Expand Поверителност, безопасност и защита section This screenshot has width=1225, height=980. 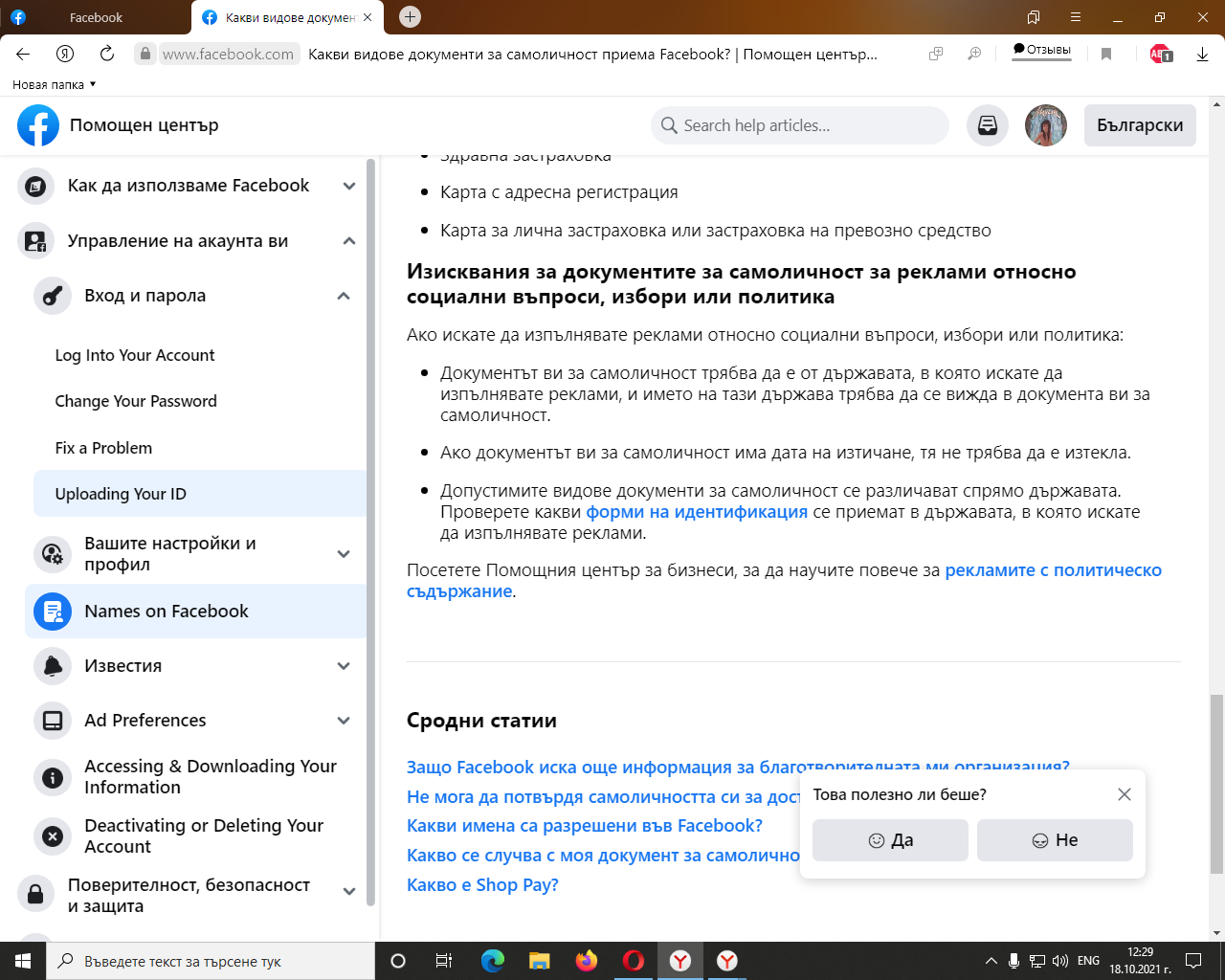(349, 892)
